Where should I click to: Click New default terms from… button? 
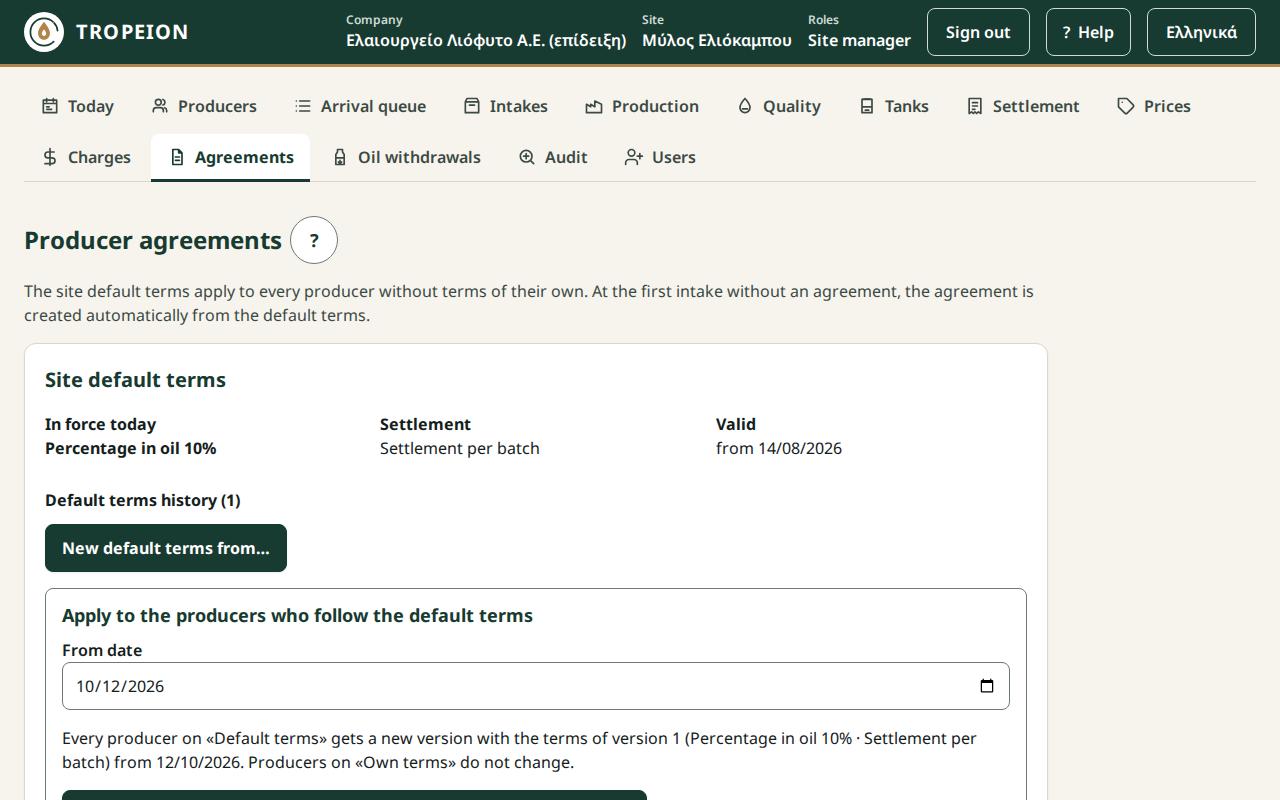coord(166,548)
